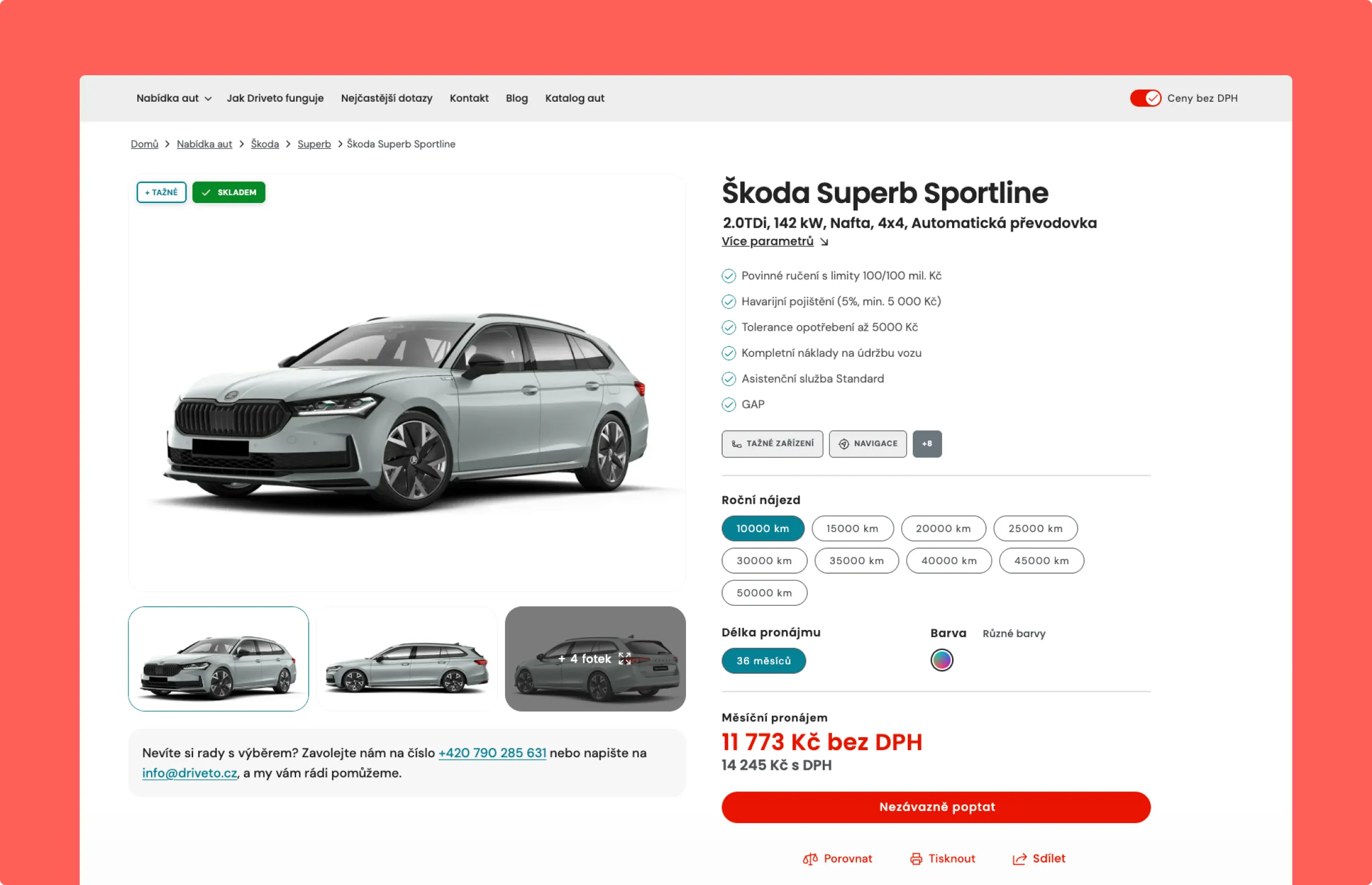The width and height of the screenshot is (1372, 885).
Task: Click the arrow icon beside Více parametrů
Action: 824,242
